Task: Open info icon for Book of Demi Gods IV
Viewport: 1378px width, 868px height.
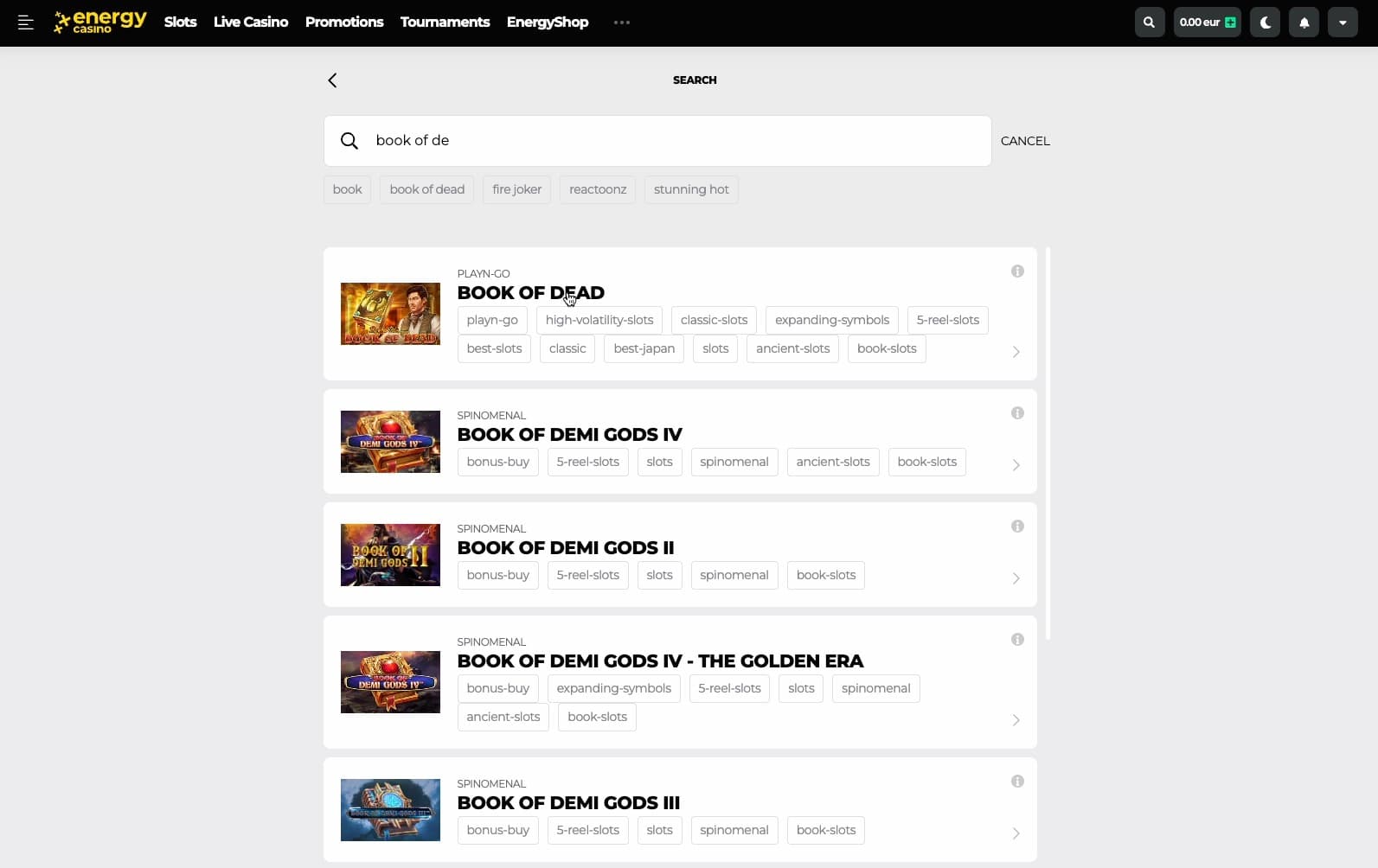Action: 1017,413
